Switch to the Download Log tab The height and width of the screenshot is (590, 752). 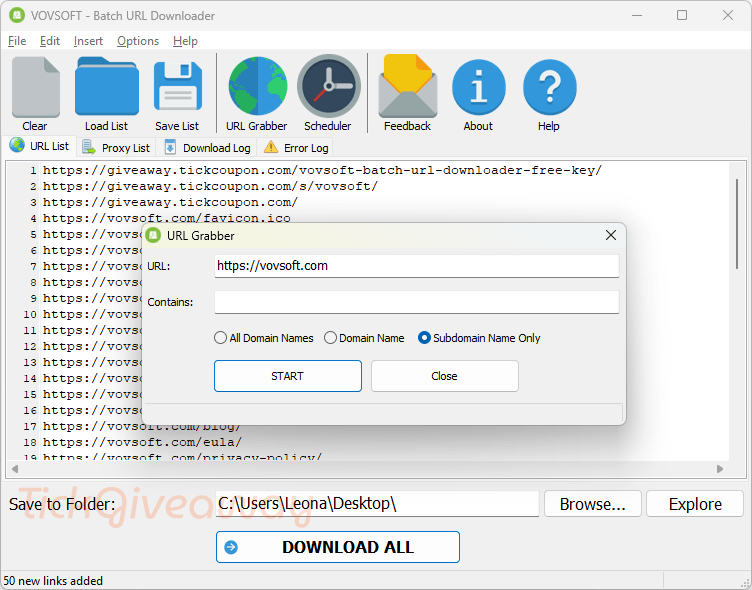coord(207,148)
